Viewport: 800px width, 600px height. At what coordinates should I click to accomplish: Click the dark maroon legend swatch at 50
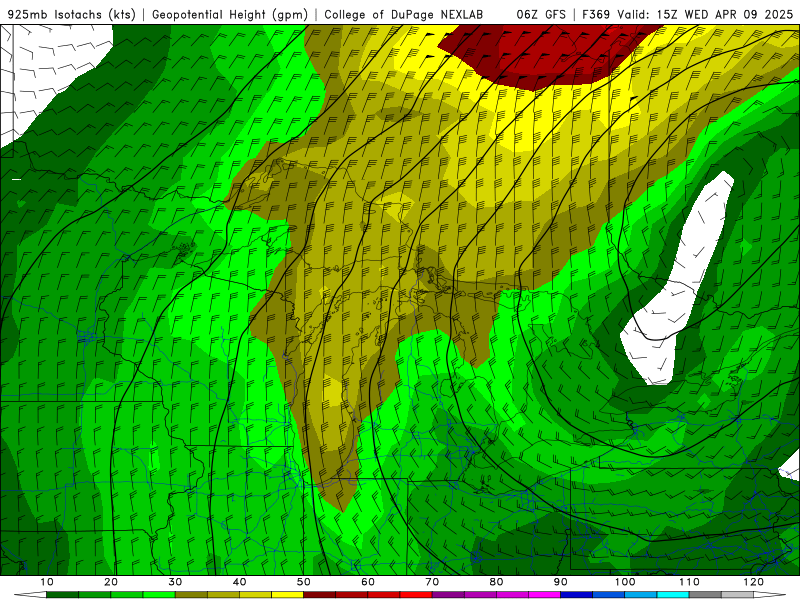pos(319,595)
